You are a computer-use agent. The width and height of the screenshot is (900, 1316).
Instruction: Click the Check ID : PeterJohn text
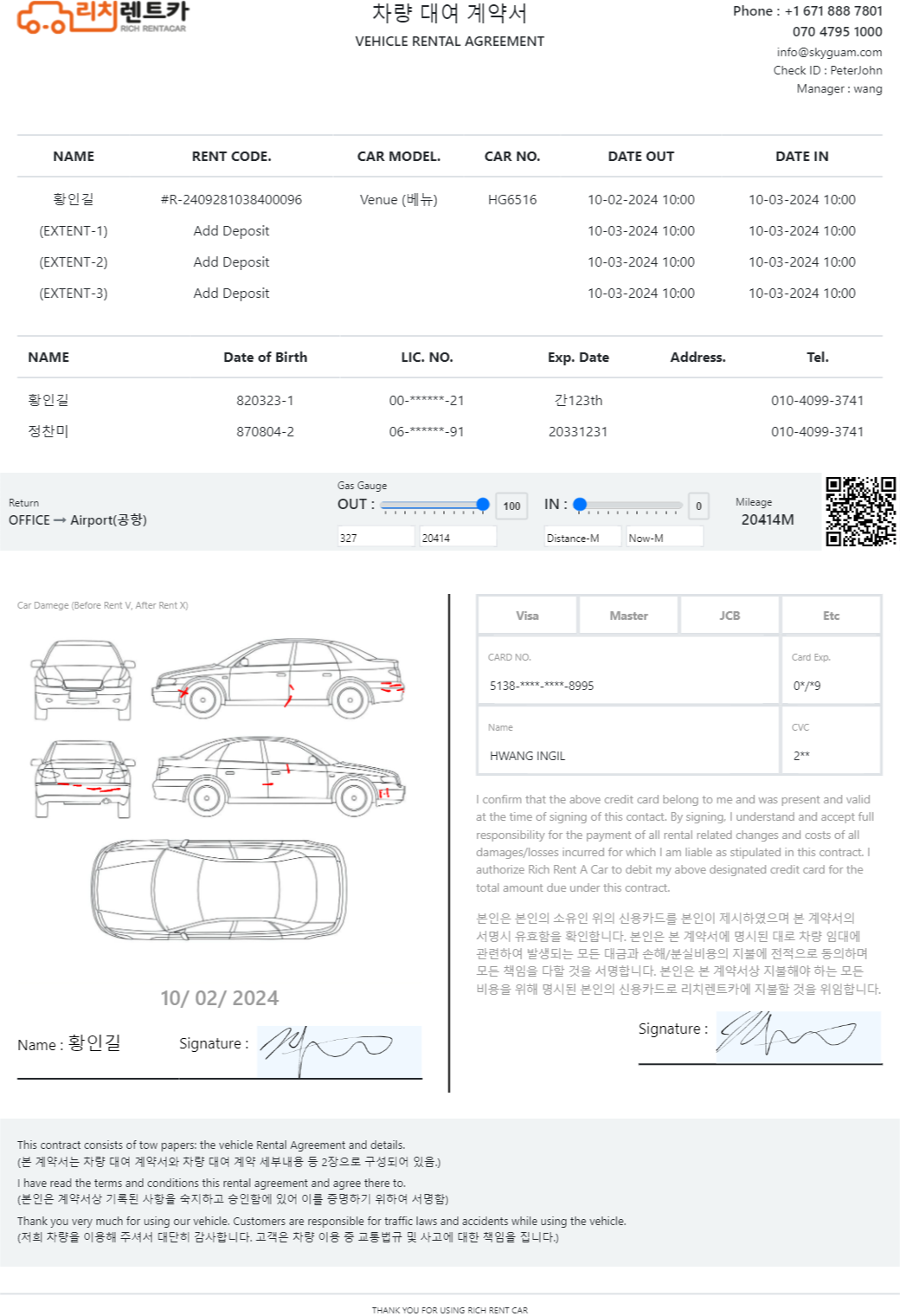[828, 71]
